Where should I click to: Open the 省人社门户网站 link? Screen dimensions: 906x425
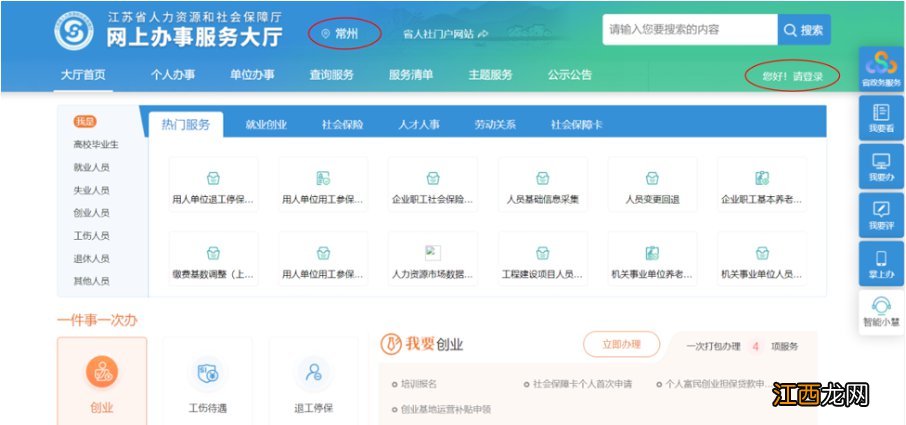pos(445,34)
